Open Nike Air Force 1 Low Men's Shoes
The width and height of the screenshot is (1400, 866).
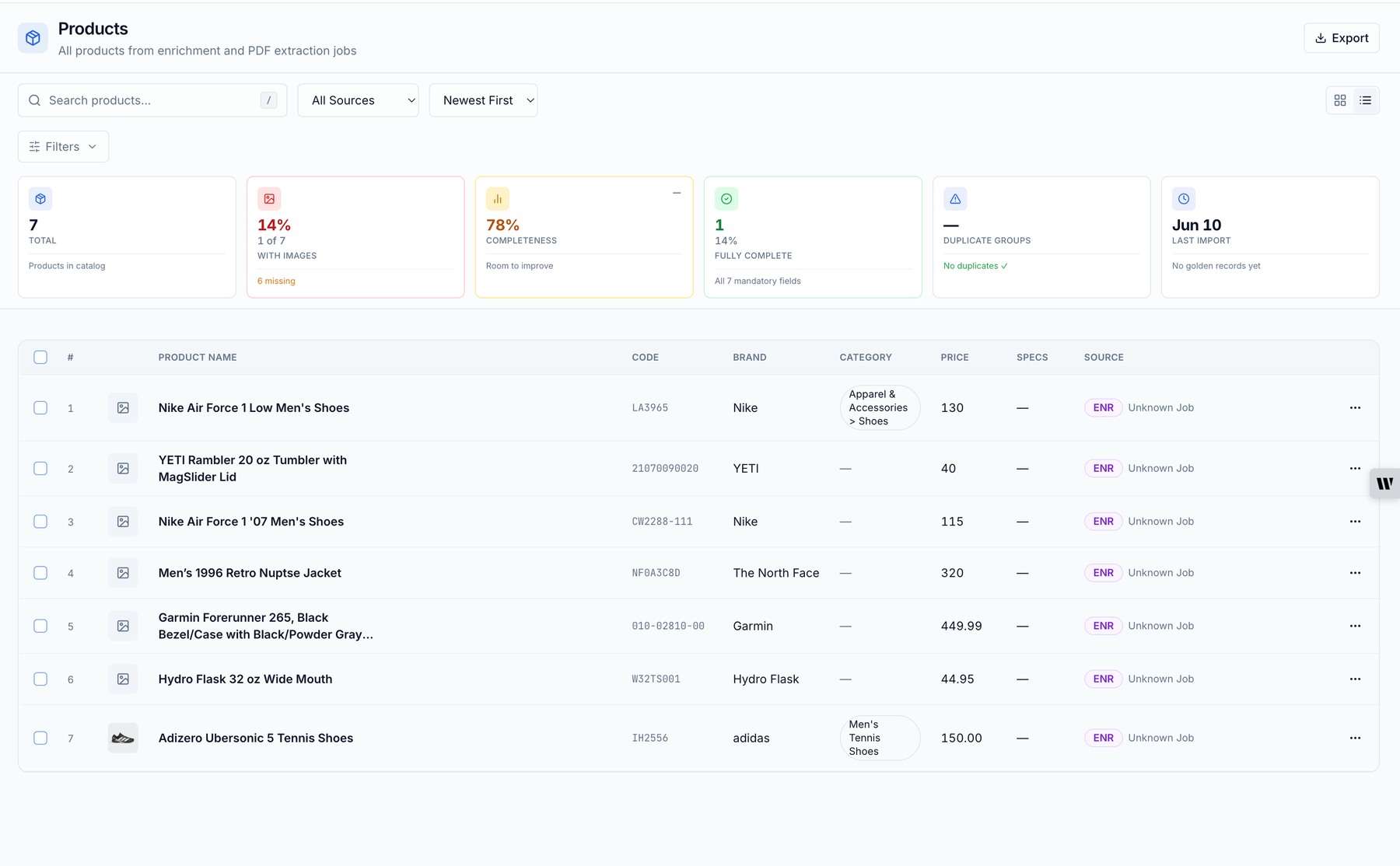tap(254, 408)
